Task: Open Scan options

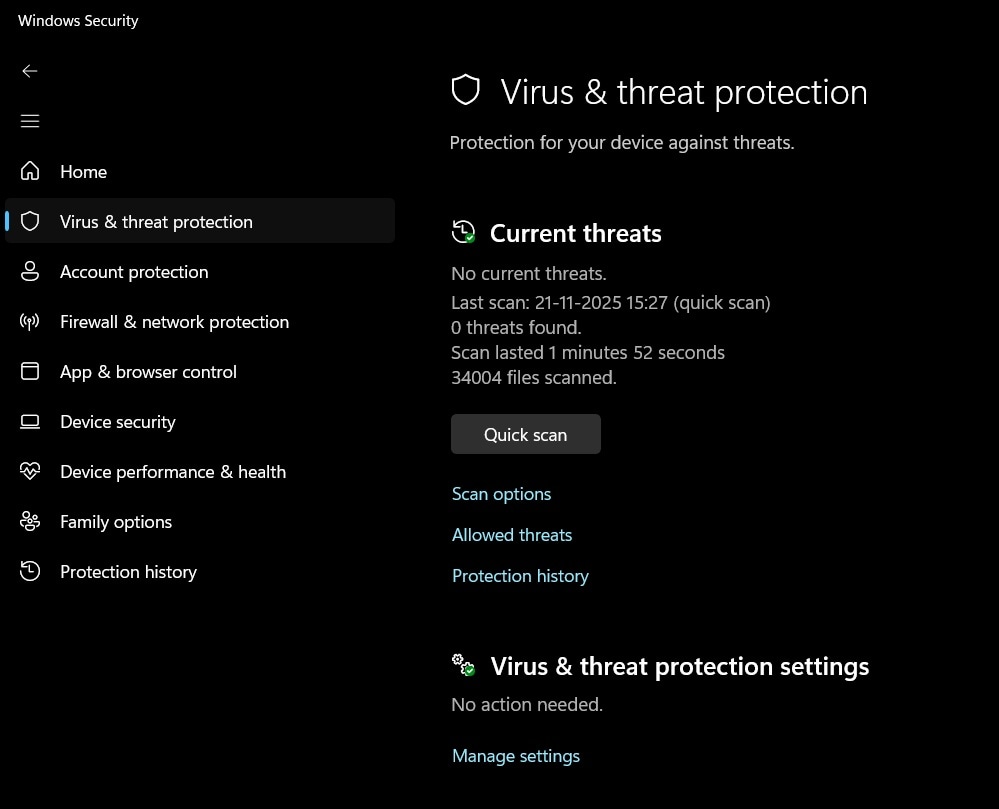Action: coord(501,493)
